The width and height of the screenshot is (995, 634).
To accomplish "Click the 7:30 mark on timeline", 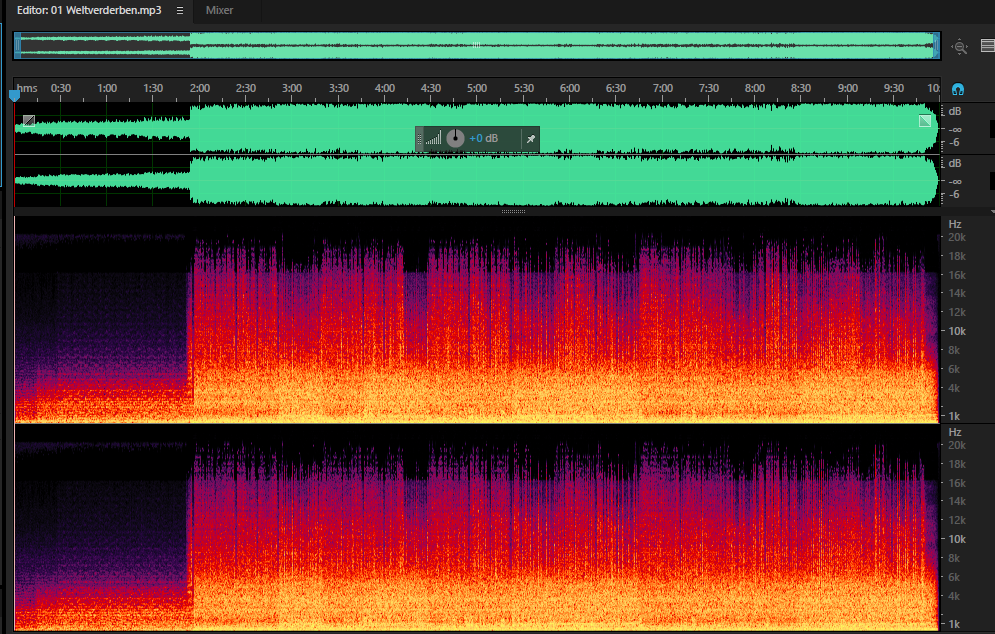I will (x=709, y=88).
